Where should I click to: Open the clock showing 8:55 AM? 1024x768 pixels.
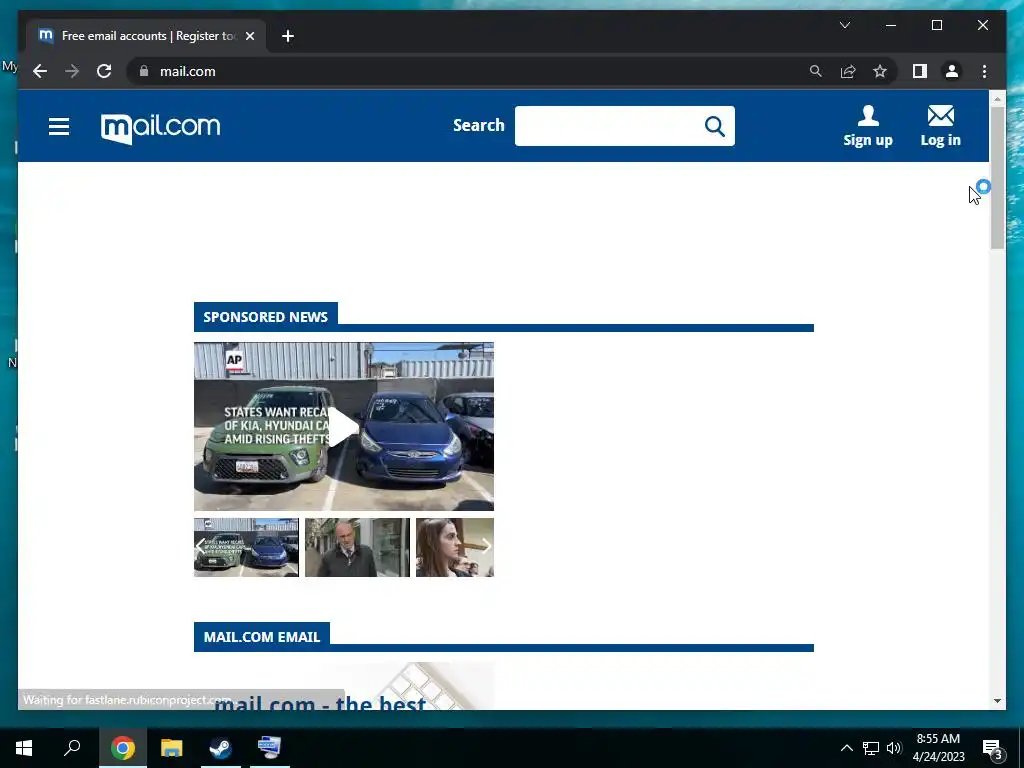[938, 748]
